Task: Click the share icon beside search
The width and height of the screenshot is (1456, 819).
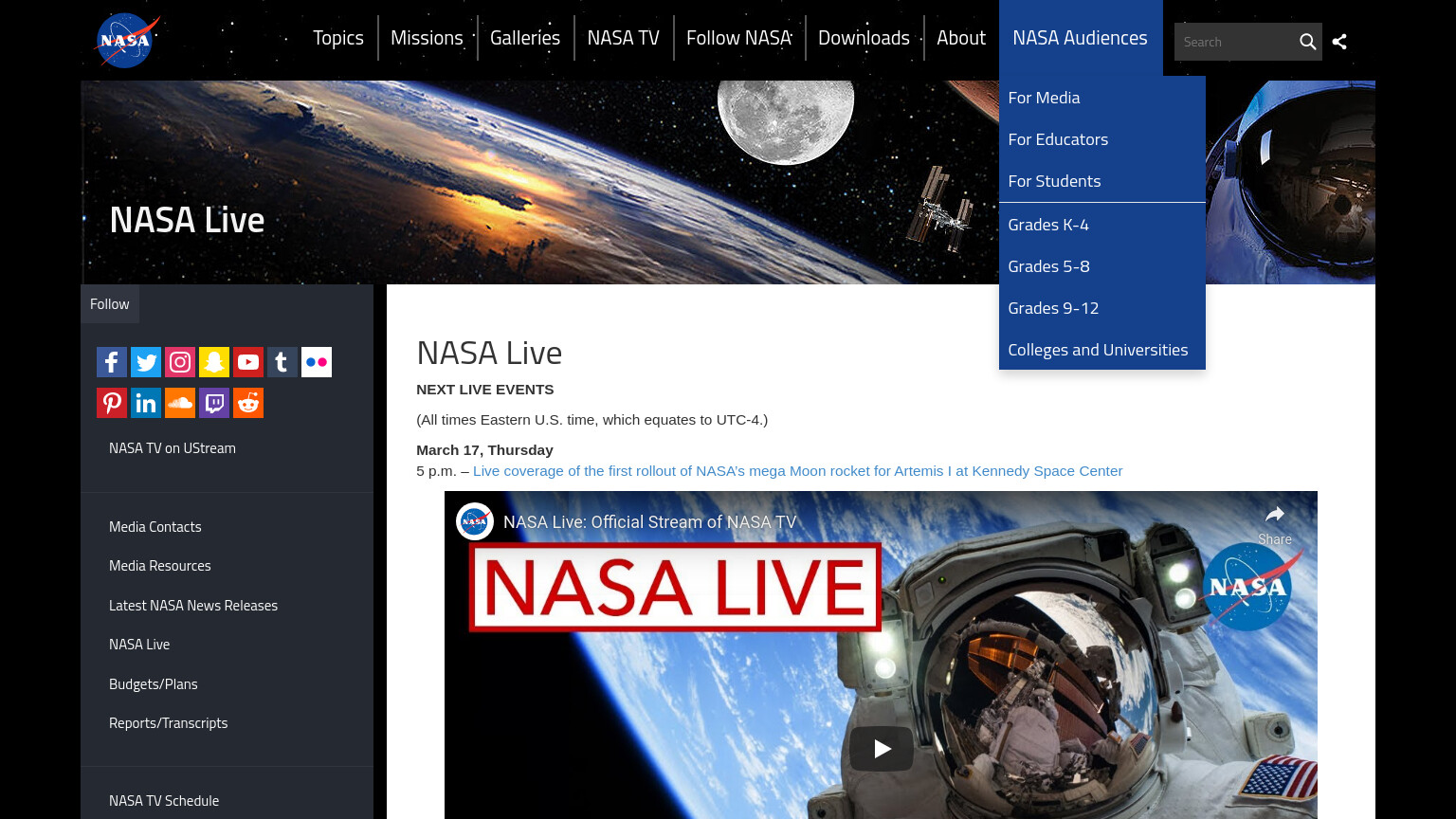Action: tap(1339, 42)
